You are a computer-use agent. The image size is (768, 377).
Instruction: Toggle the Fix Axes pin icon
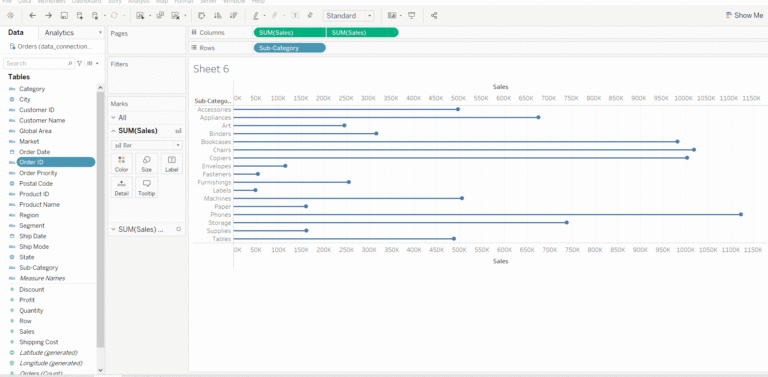click(310, 16)
